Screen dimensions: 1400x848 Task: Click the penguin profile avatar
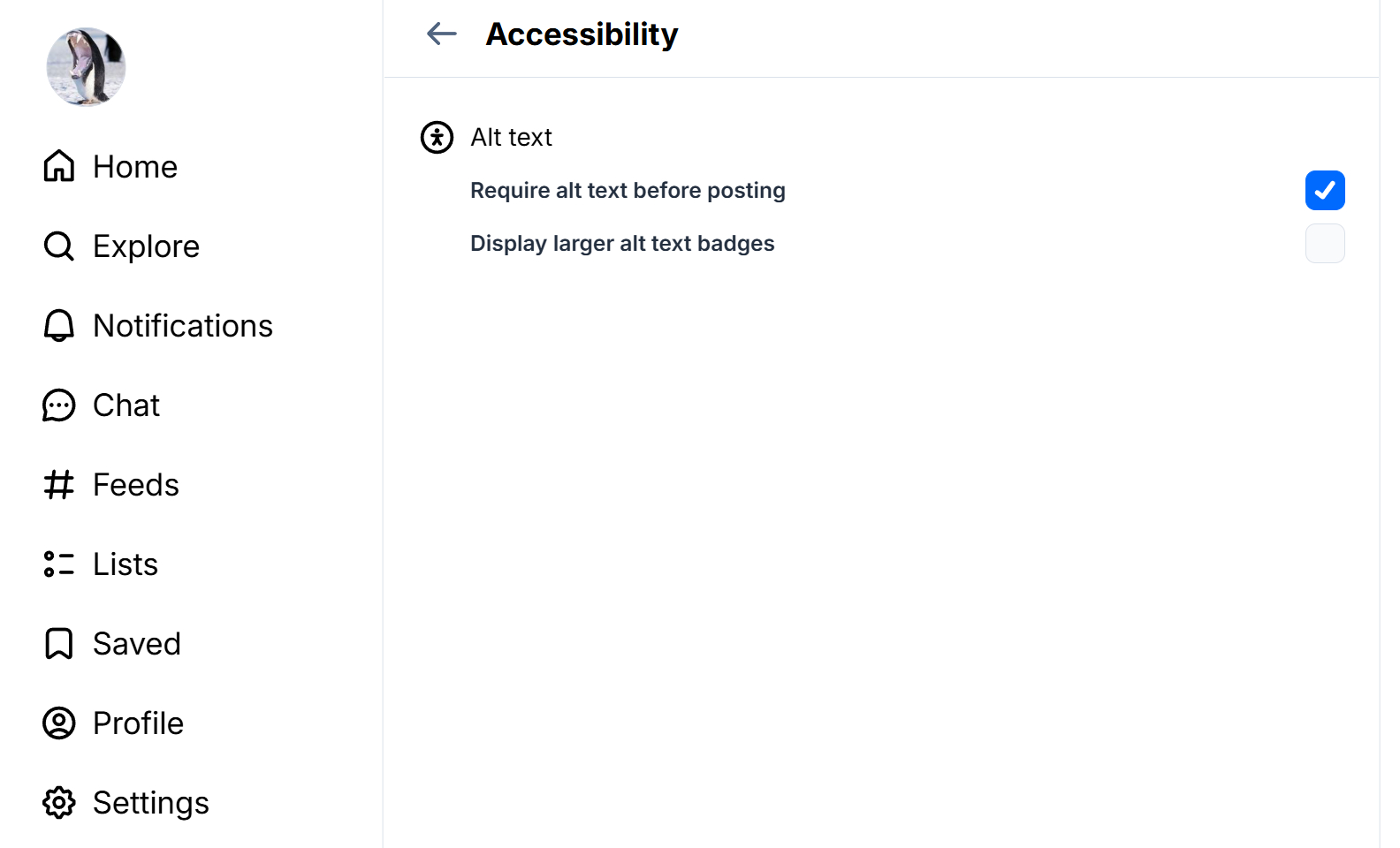point(86,67)
